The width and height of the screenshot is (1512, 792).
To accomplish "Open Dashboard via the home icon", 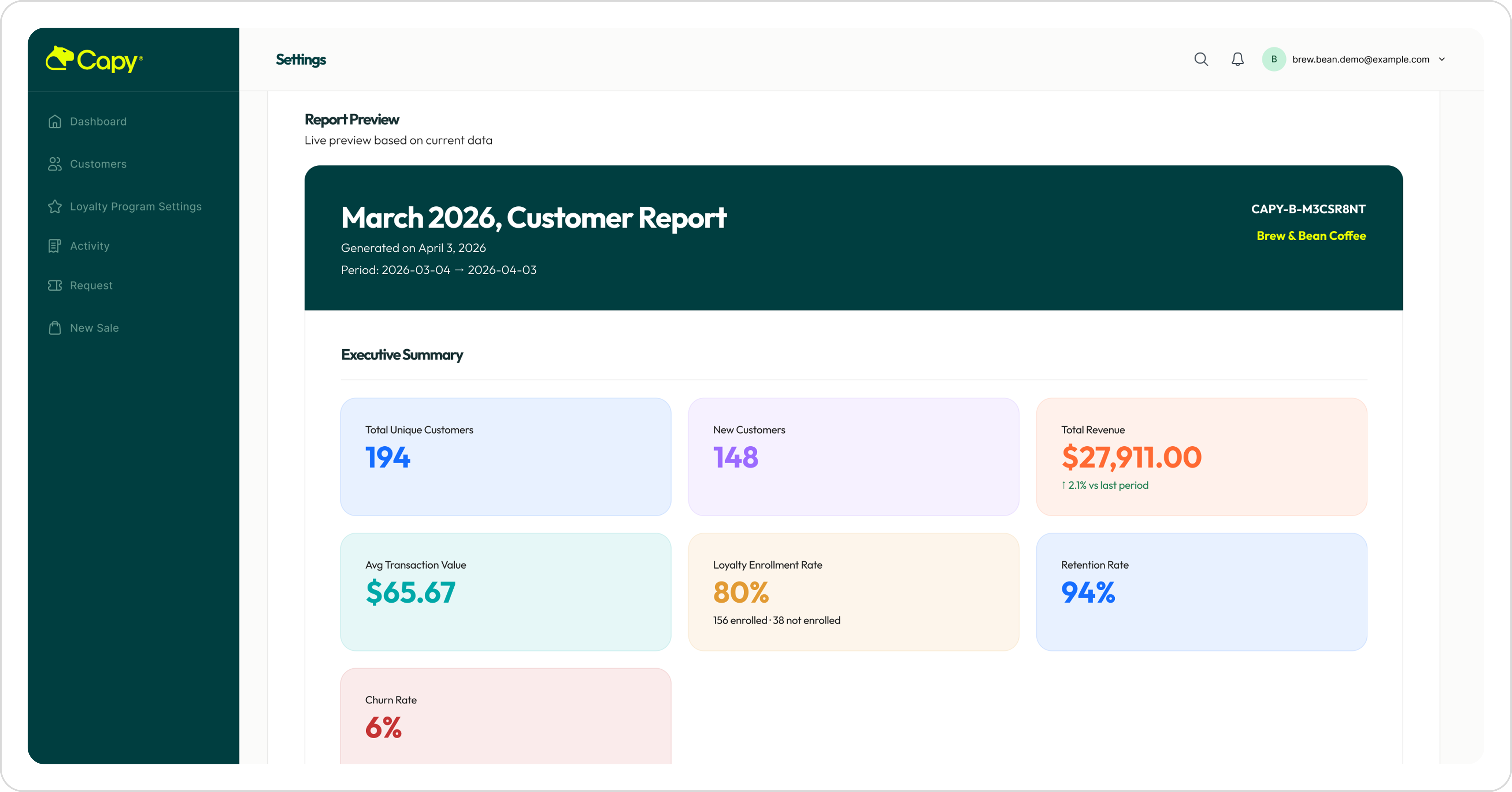I will (55, 121).
